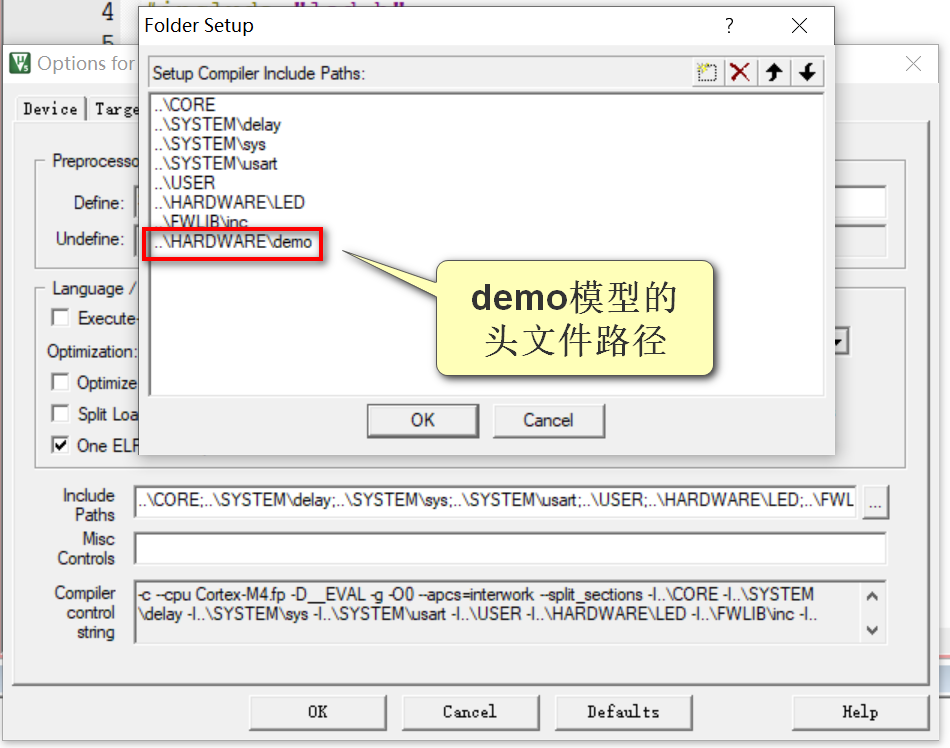This screenshot has width=950, height=748.
Task: Open the dropdown arrow right of Folder Setup
Action: pyautogui.click(x=841, y=342)
